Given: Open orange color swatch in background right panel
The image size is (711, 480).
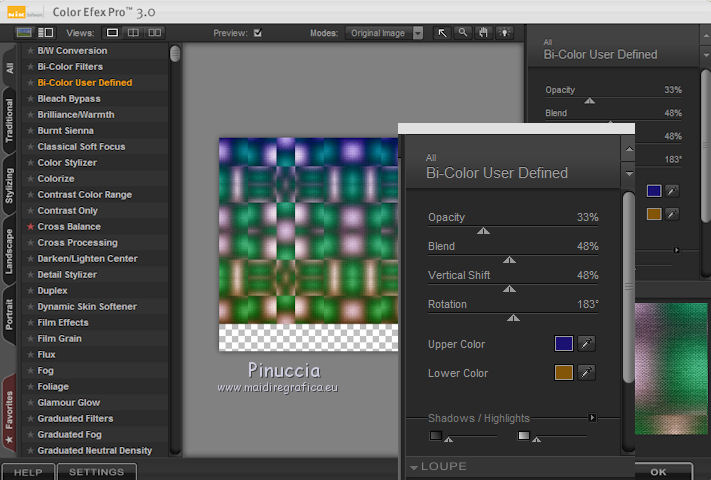Looking at the screenshot, I should pyautogui.click(x=654, y=214).
